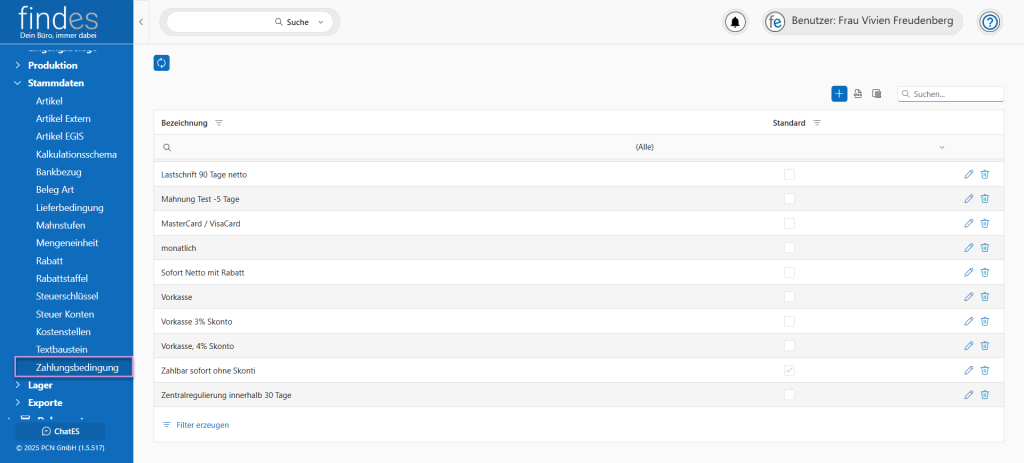
Task: Click the Filter erzeugen link
Action: (x=202, y=425)
